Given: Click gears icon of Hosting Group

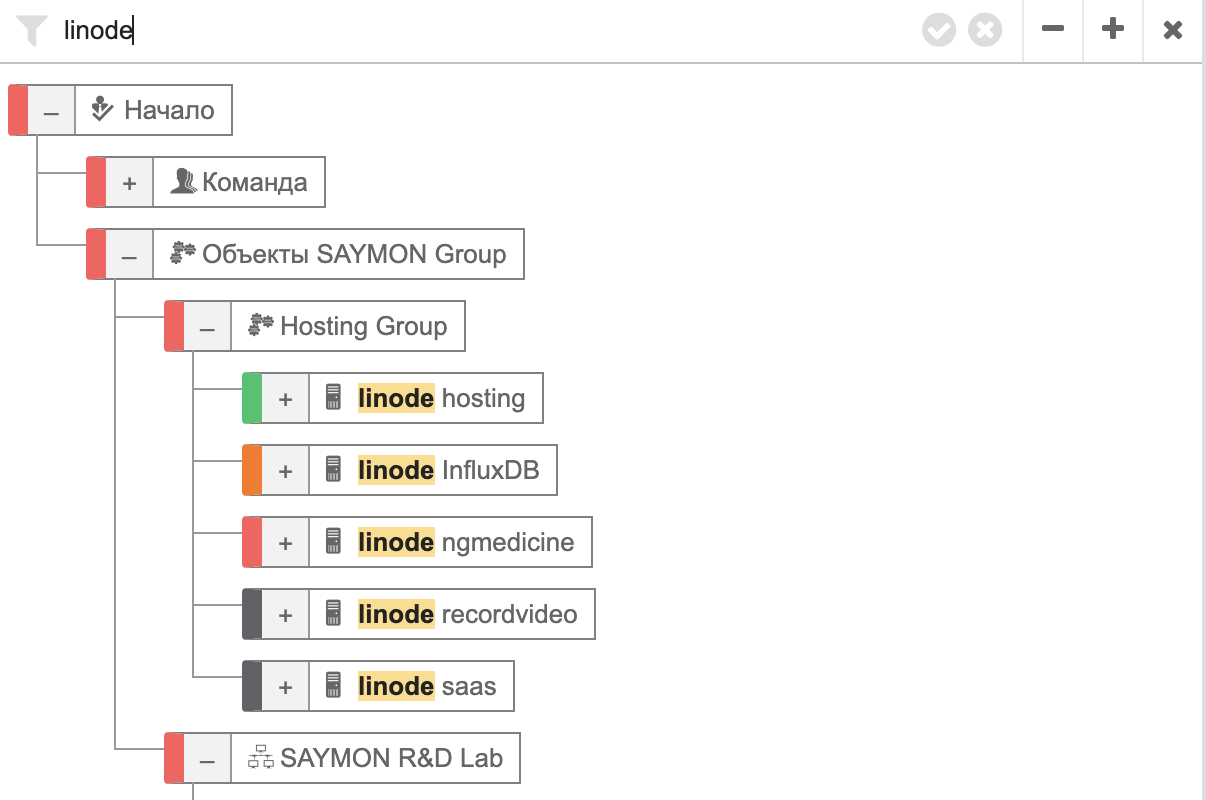Looking at the screenshot, I should pos(260,325).
